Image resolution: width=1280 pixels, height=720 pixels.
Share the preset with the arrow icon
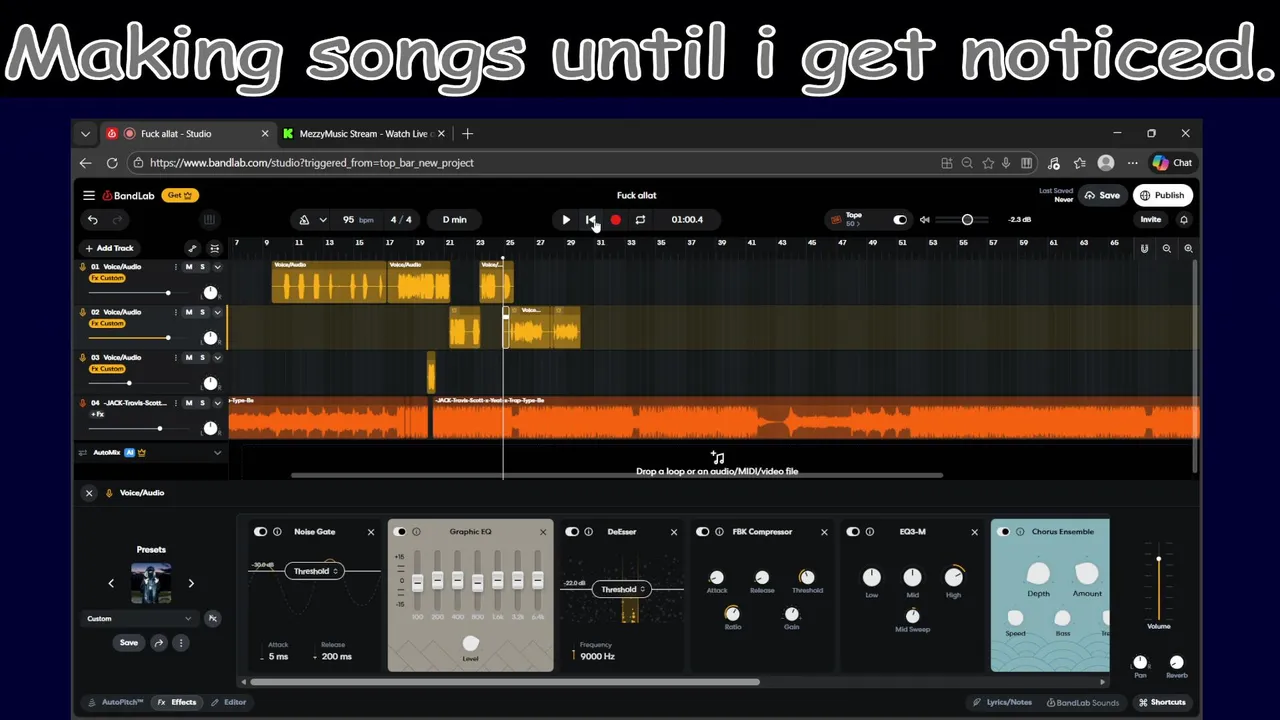(x=158, y=643)
